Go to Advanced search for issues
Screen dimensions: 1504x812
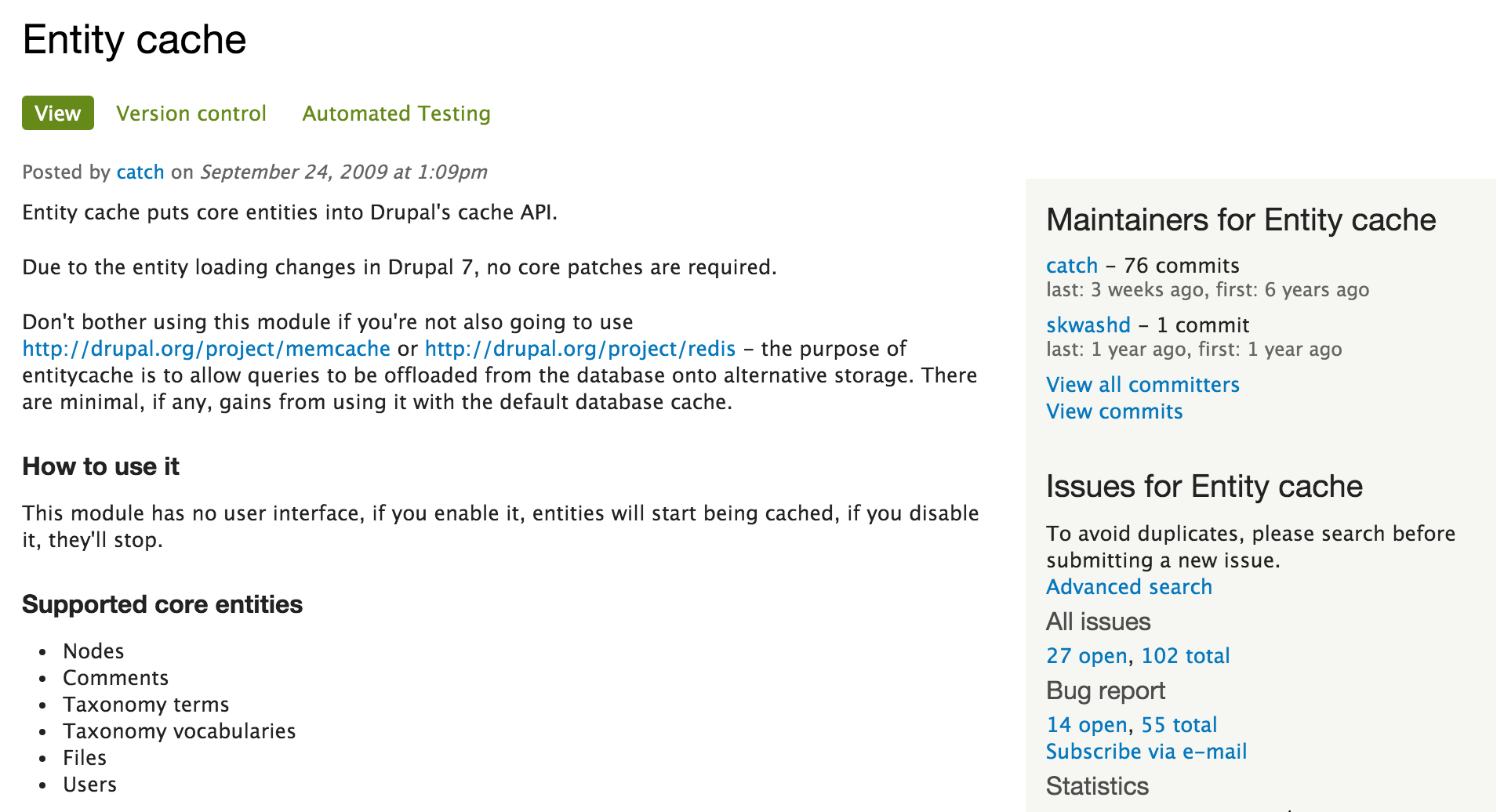(x=1128, y=587)
